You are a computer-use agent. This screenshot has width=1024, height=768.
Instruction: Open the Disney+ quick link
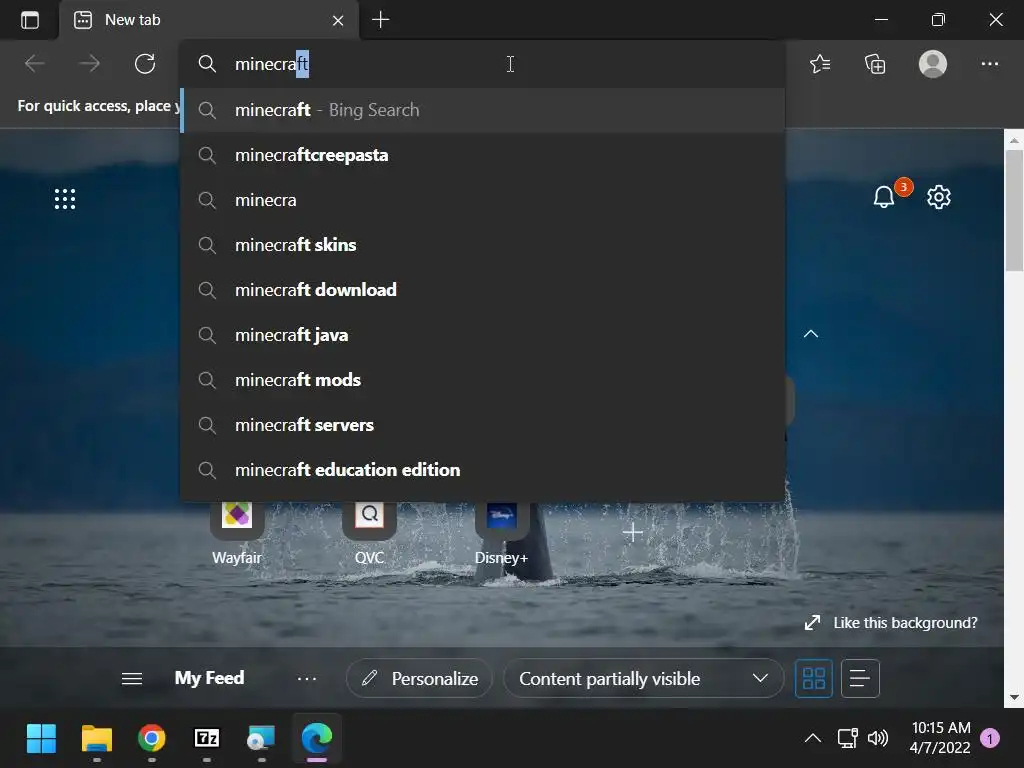[501, 532]
